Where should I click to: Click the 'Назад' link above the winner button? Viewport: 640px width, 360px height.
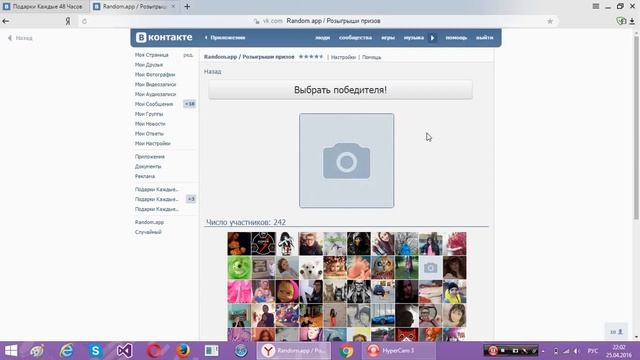point(213,71)
